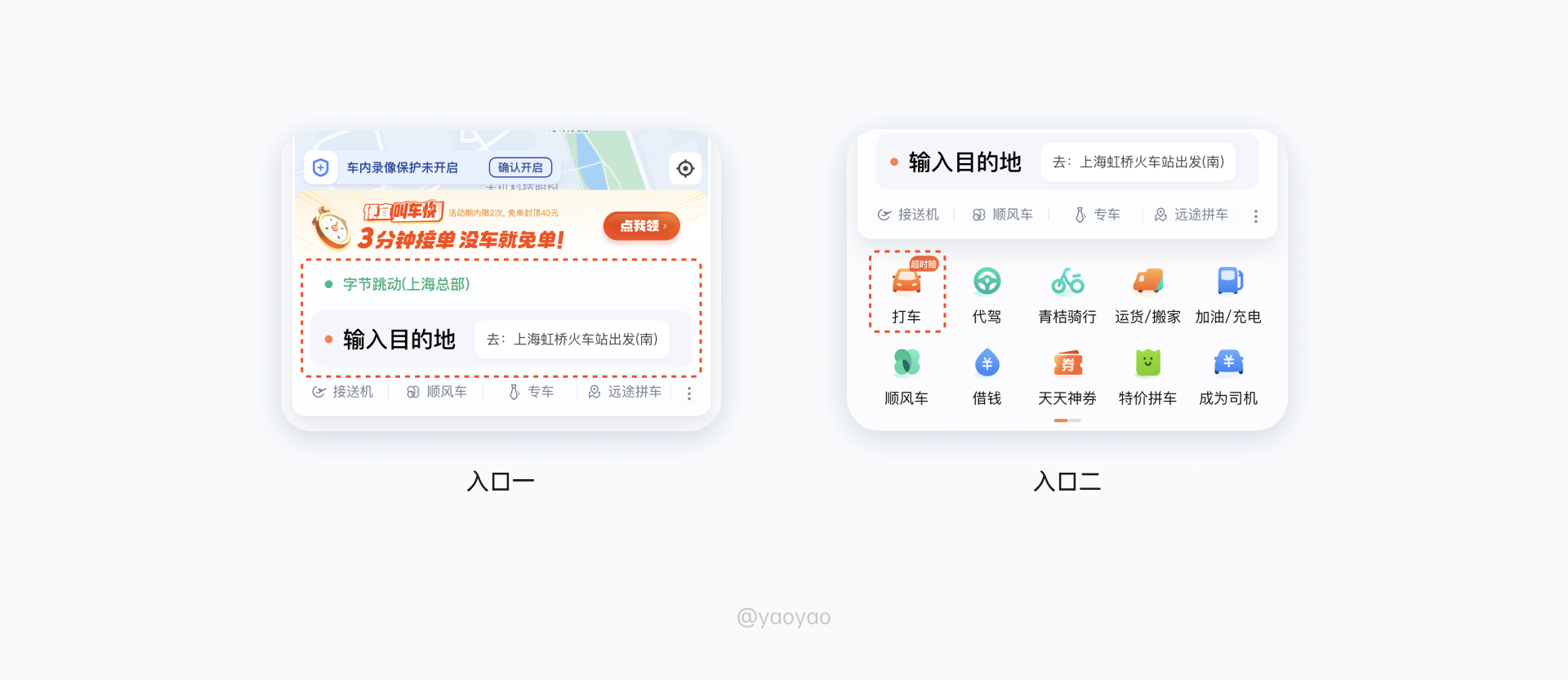Click the 点我领 coupon claim button
The image size is (1568, 680).
tap(642, 226)
